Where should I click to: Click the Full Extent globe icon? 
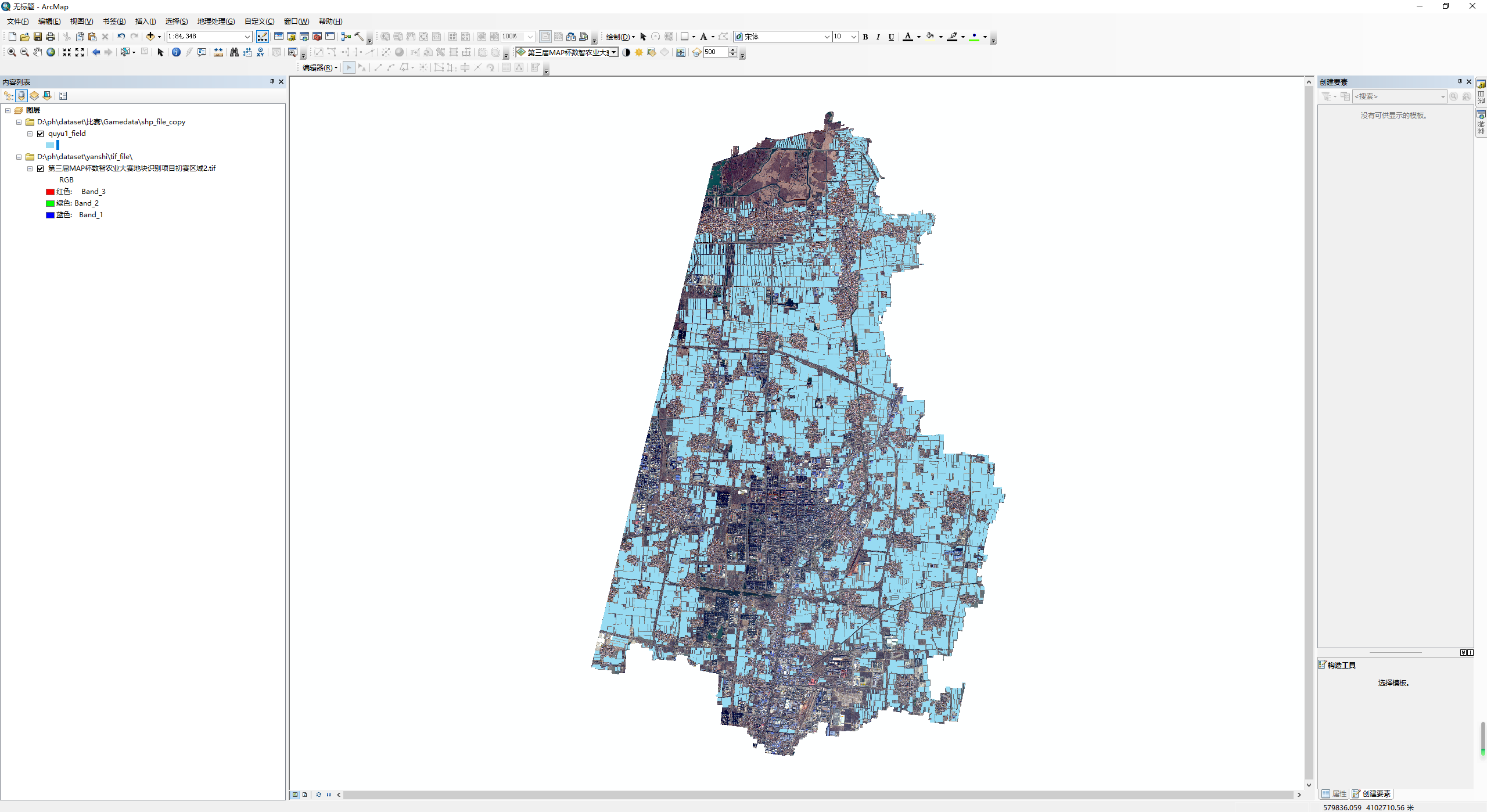(x=51, y=52)
